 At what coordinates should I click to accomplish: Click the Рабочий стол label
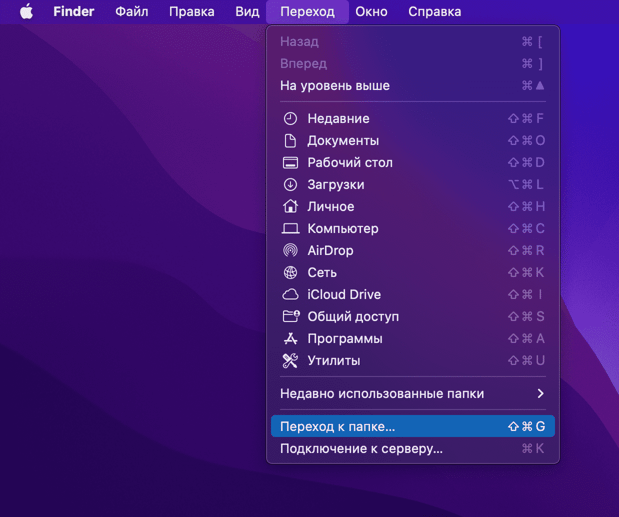point(350,163)
